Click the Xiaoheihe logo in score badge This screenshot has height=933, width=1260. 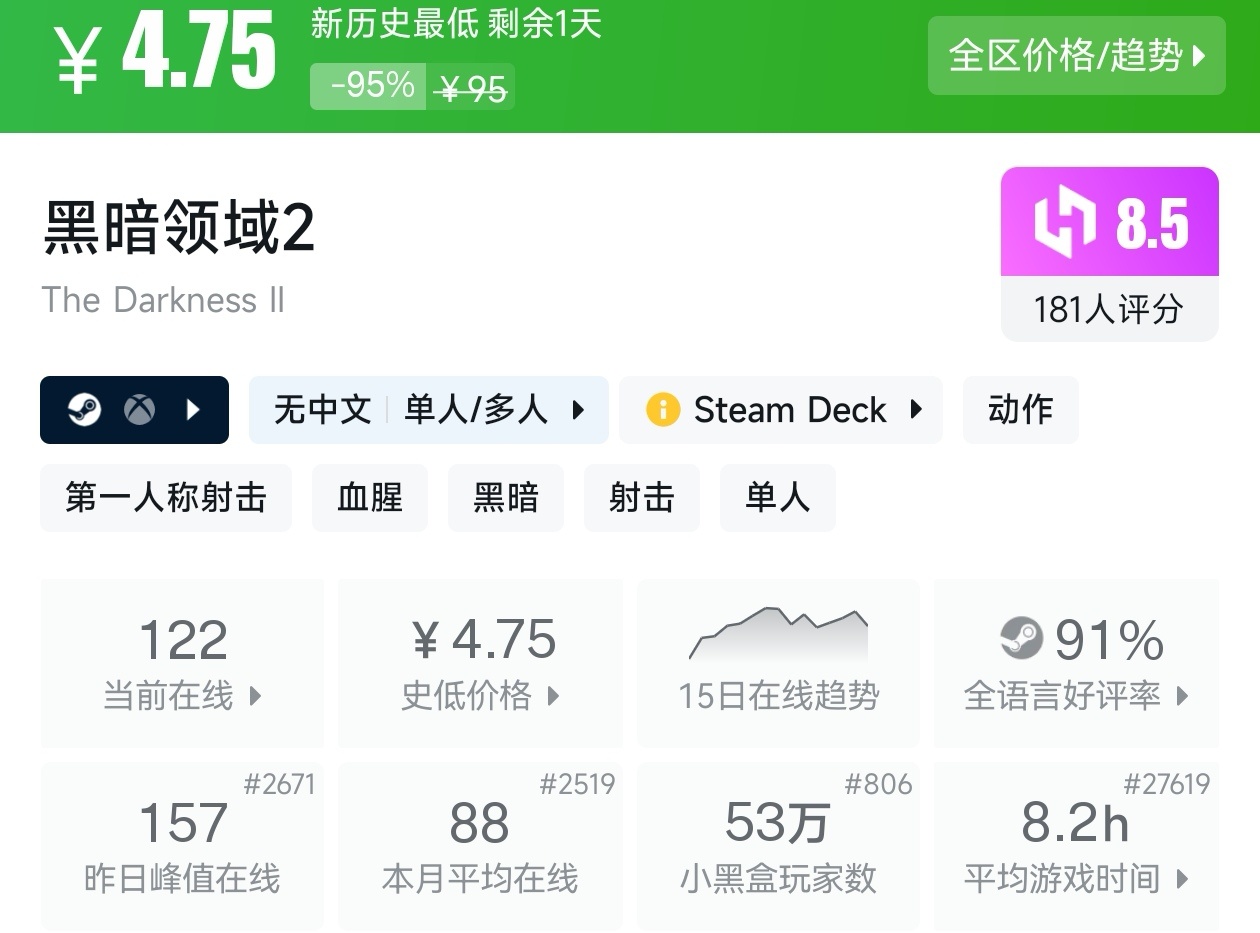[1065, 222]
